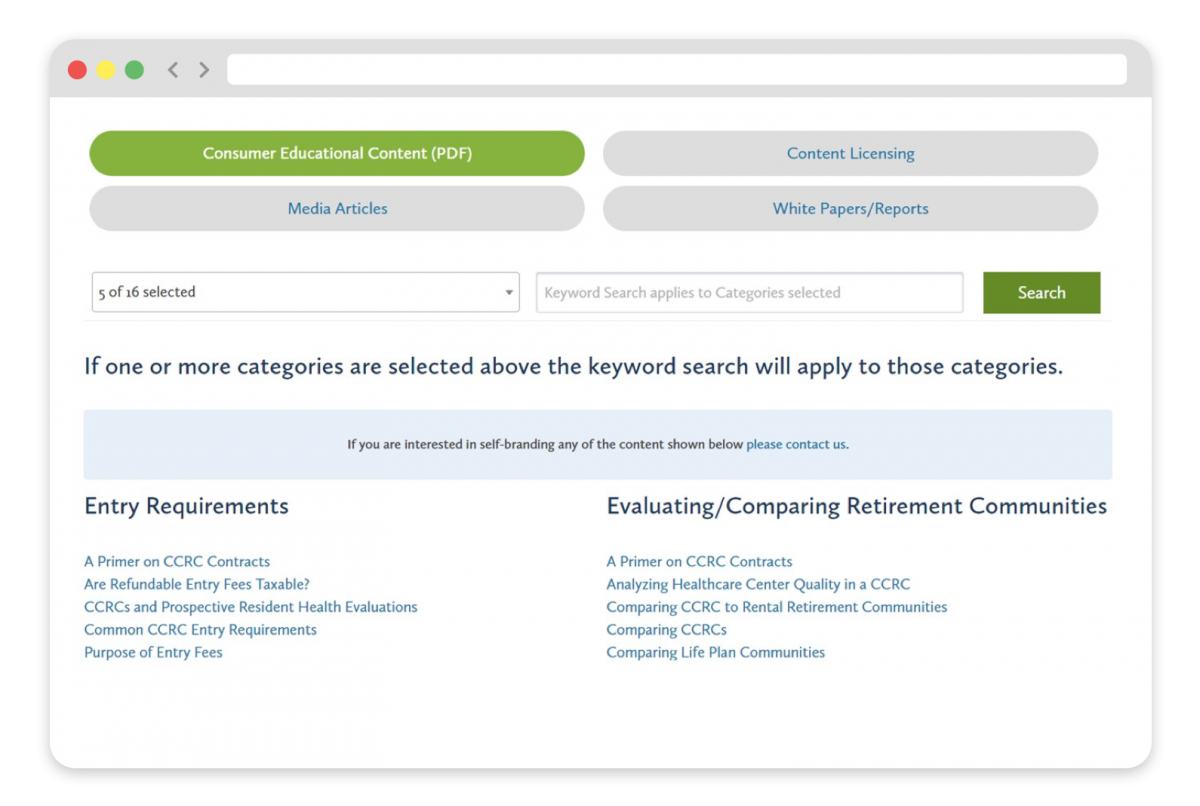Read 'Purpose of Entry Fees'
Image resolution: width=1200 pixels, height=806 pixels.
click(x=153, y=652)
